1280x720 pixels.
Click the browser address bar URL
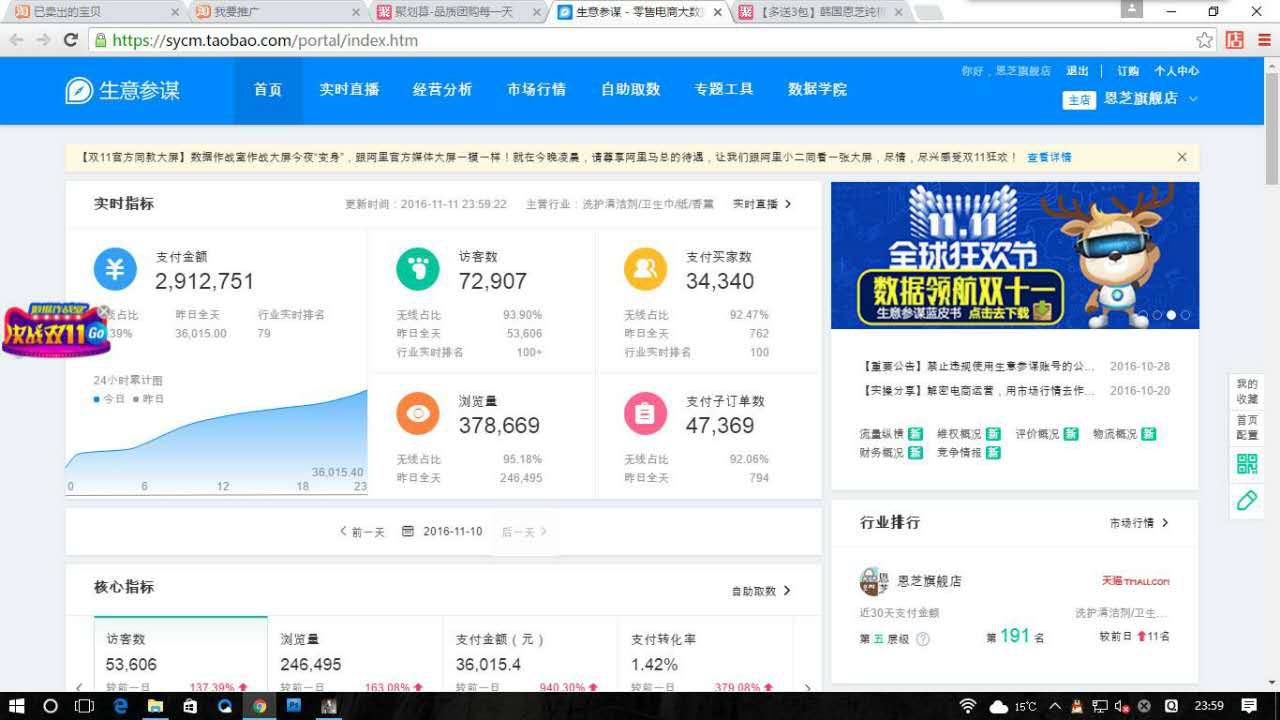(x=265, y=40)
